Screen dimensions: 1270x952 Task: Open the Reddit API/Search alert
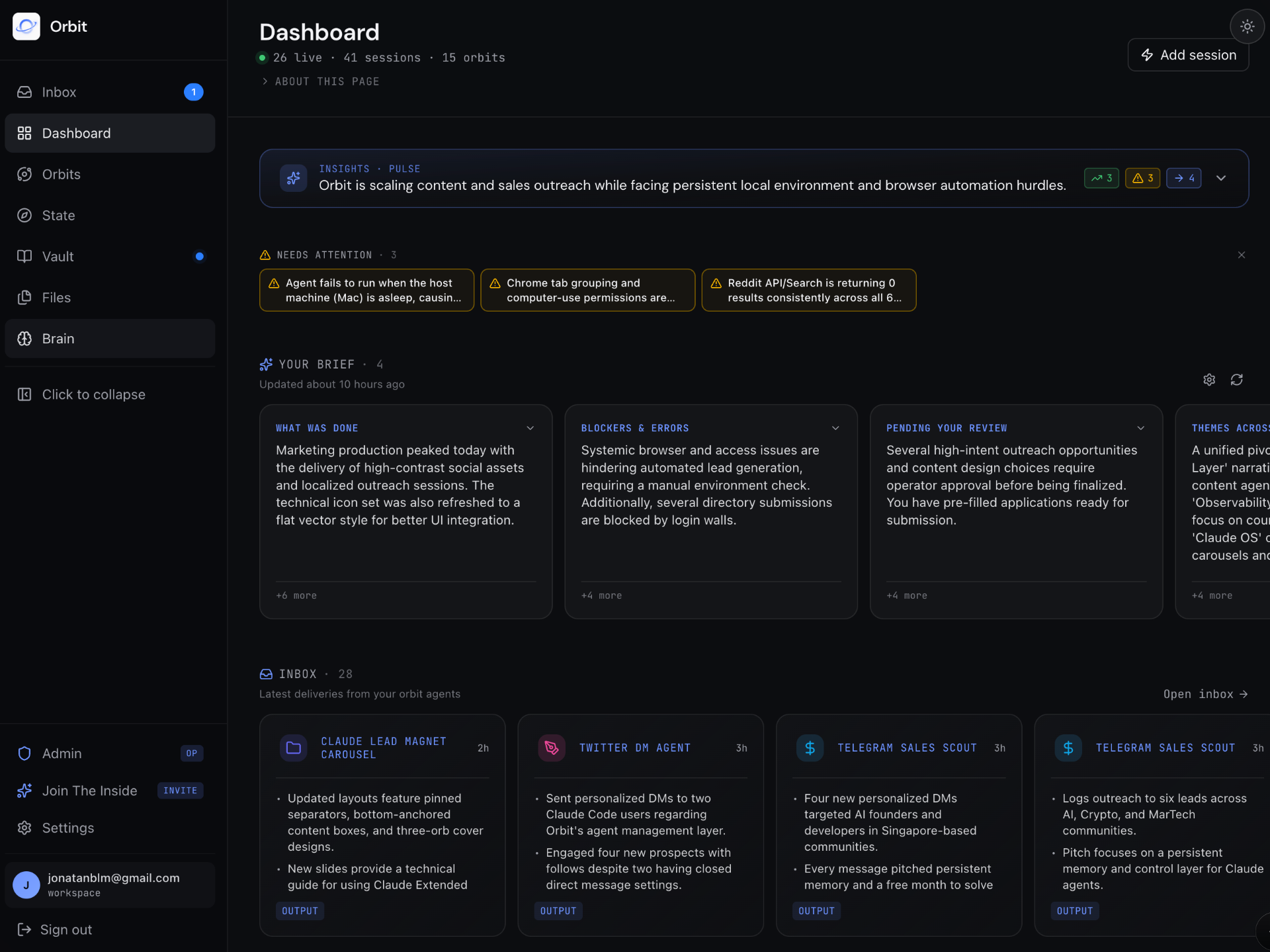808,290
